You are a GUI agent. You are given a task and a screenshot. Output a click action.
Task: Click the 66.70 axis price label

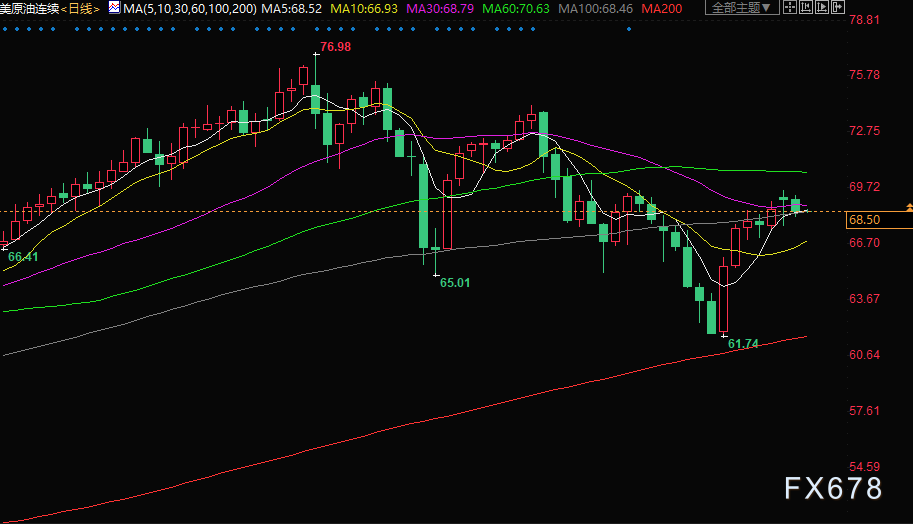point(865,243)
